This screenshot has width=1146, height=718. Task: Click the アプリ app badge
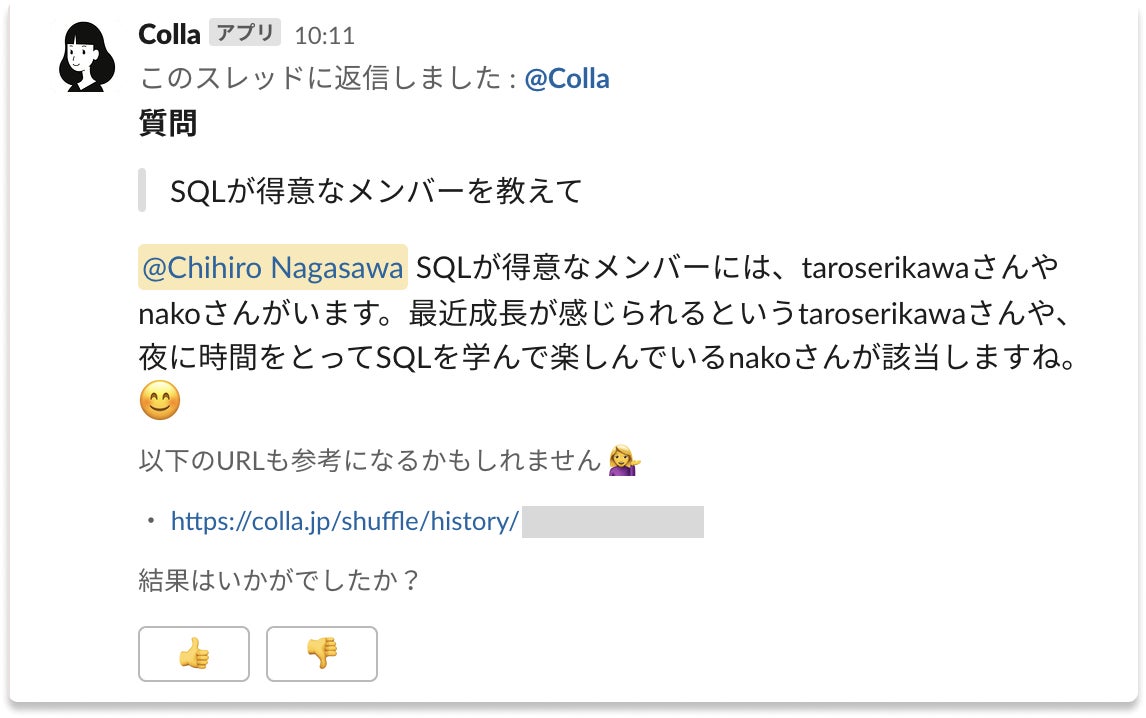(245, 33)
